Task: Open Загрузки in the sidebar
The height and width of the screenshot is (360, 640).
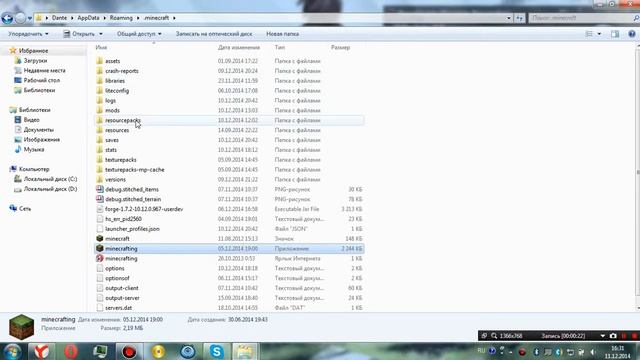Action: [x=35, y=60]
